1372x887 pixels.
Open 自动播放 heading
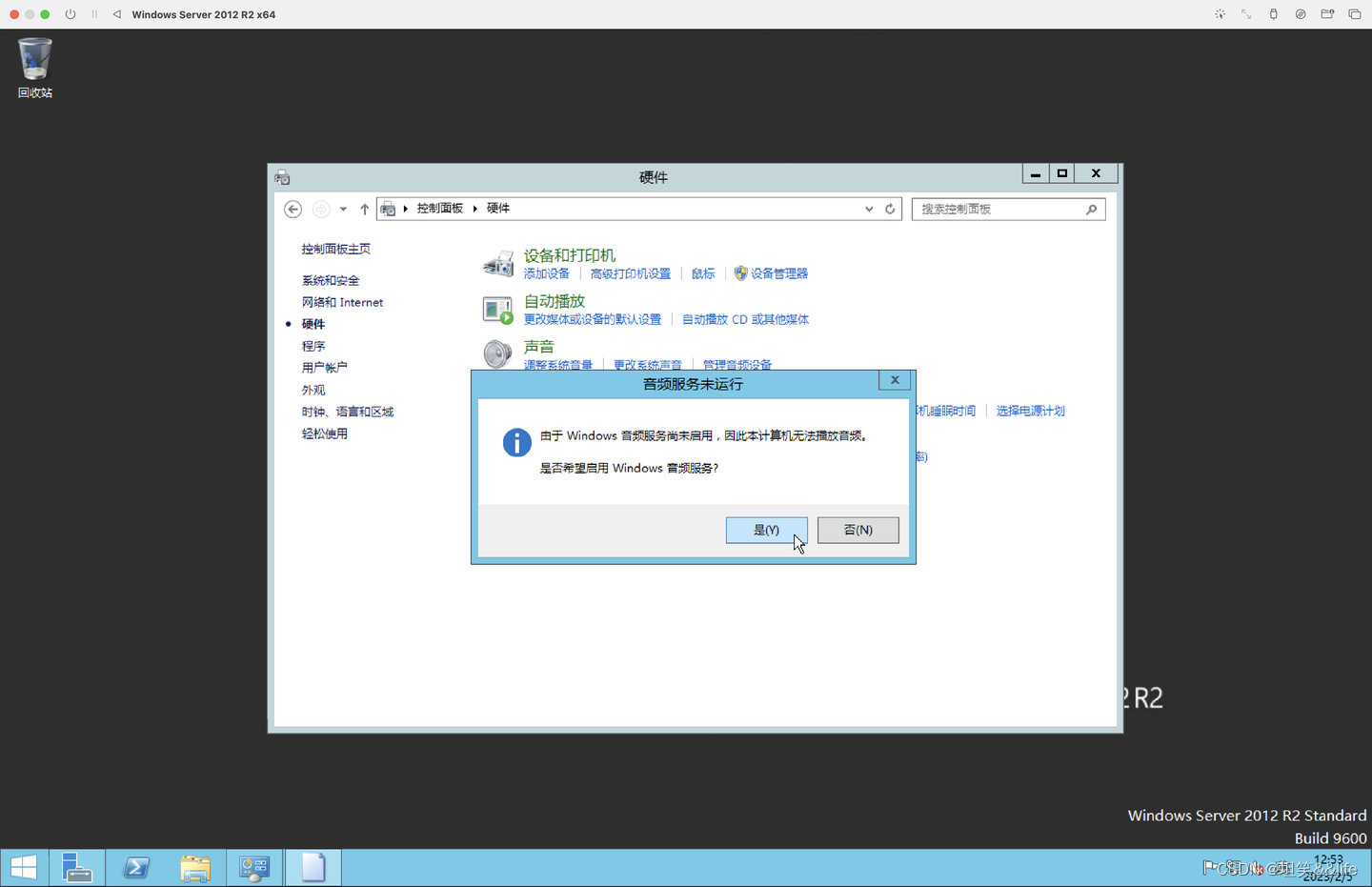click(555, 301)
